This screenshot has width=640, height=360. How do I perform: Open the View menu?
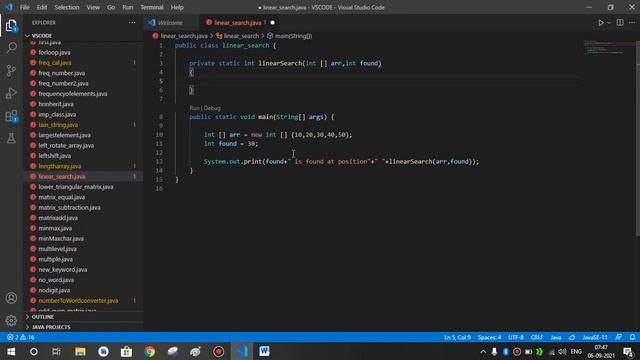tap(93, 7)
